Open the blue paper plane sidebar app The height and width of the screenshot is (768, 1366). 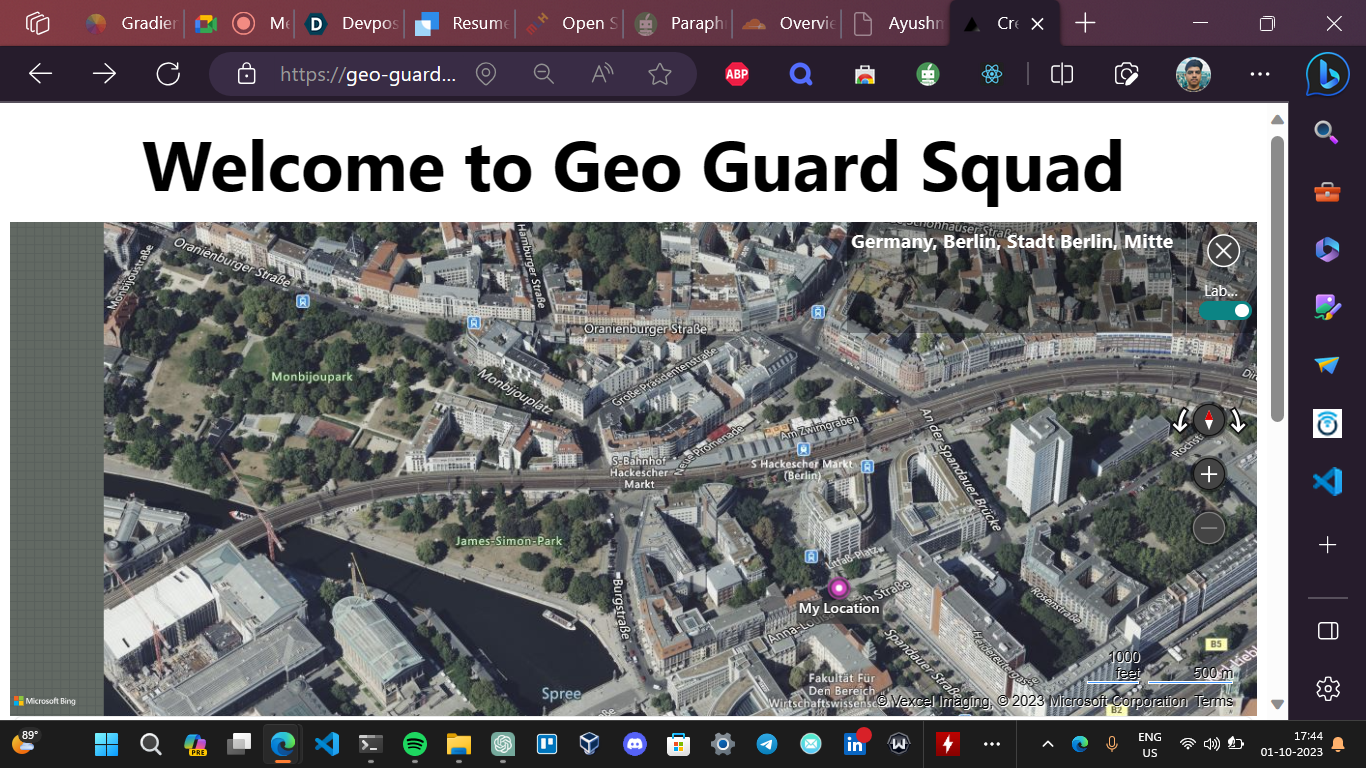(x=1327, y=366)
